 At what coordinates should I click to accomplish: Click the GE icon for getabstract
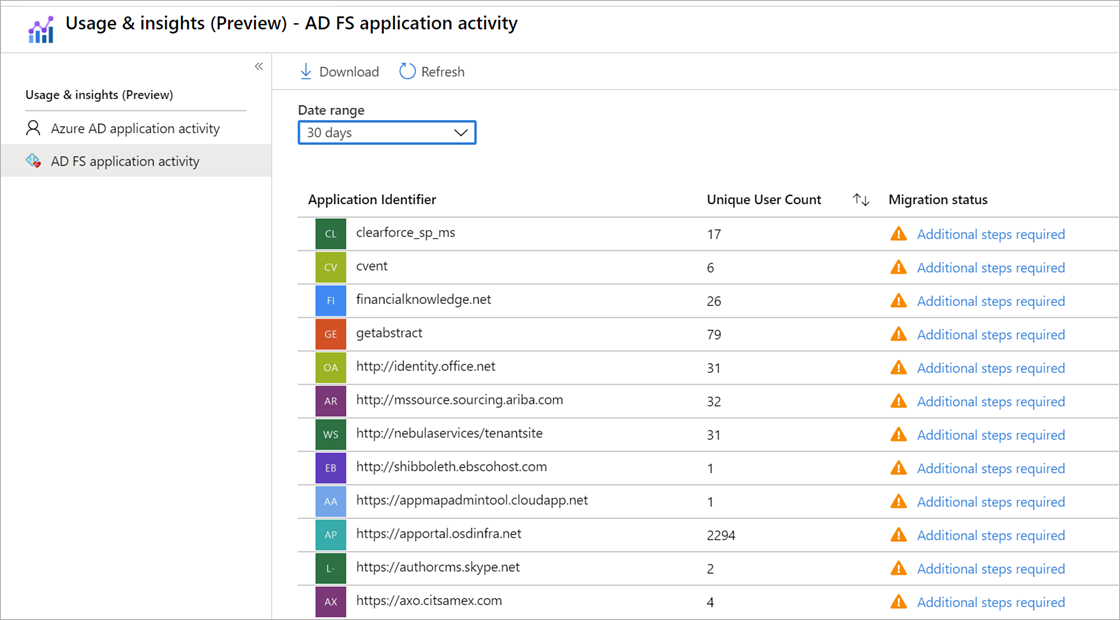point(331,334)
